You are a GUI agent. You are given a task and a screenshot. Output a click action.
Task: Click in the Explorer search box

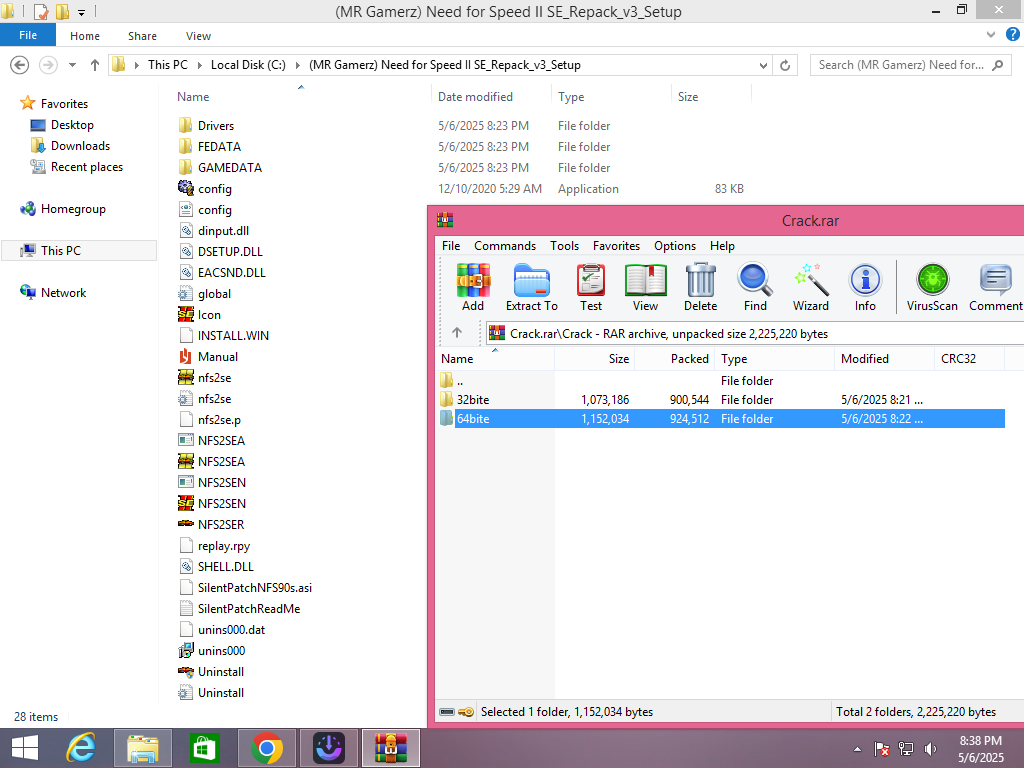[910, 65]
